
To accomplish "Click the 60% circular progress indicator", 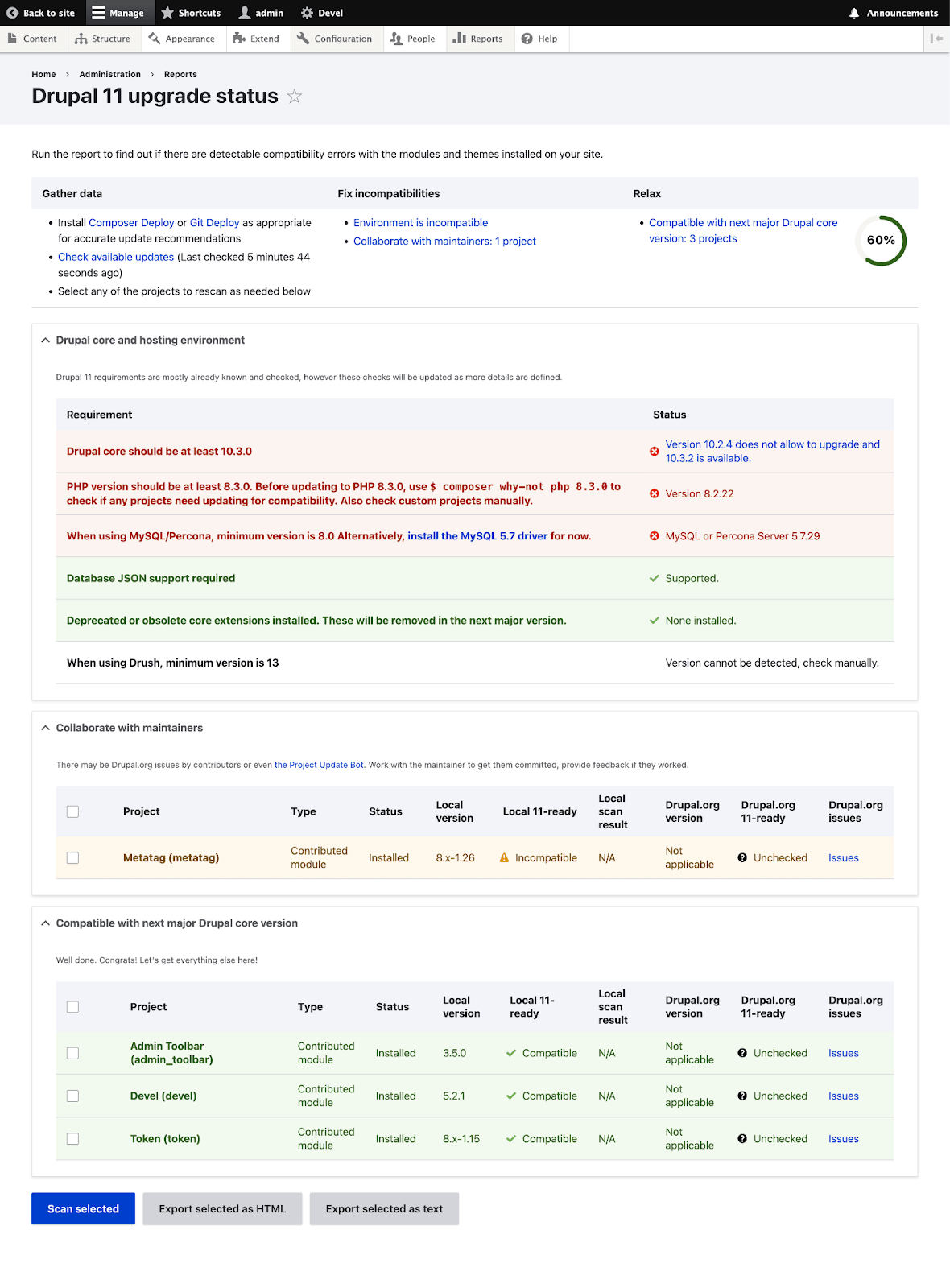I will coord(881,241).
